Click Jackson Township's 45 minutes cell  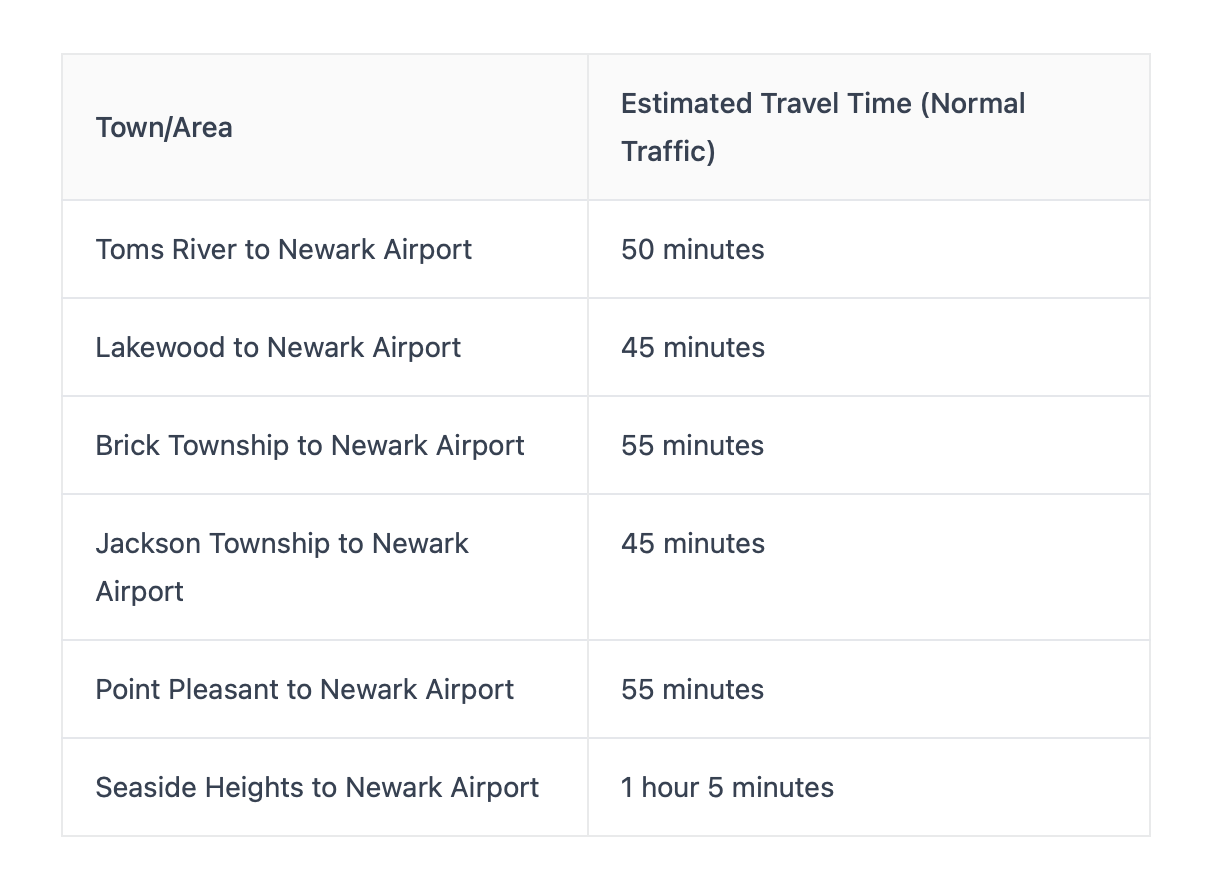(692, 543)
